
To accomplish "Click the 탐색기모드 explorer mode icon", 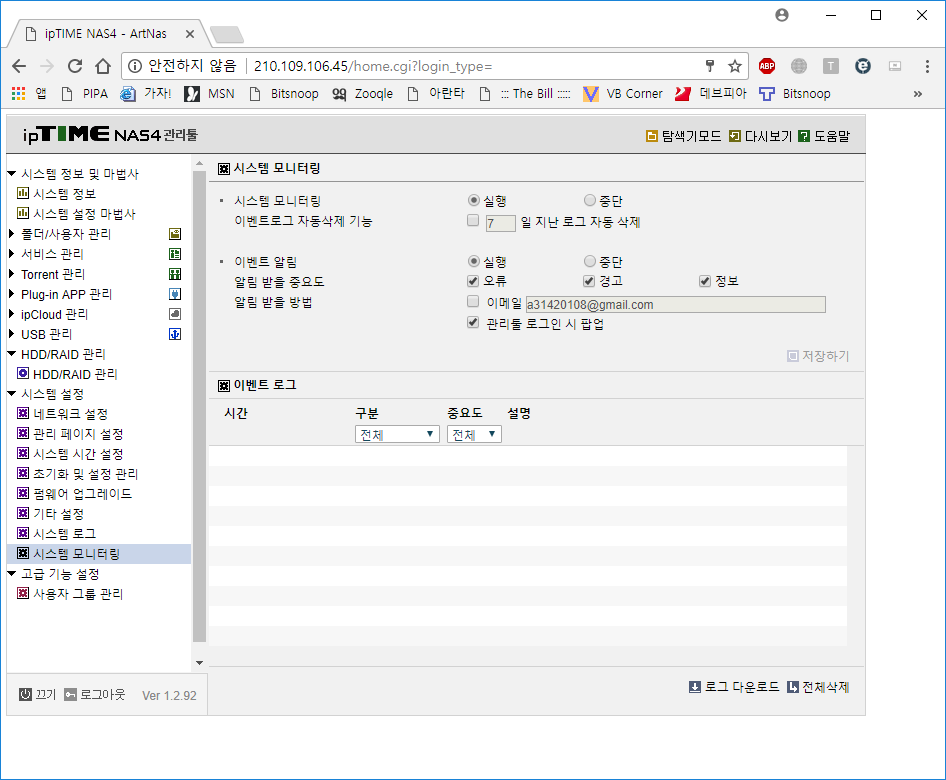I will [x=652, y=136].
